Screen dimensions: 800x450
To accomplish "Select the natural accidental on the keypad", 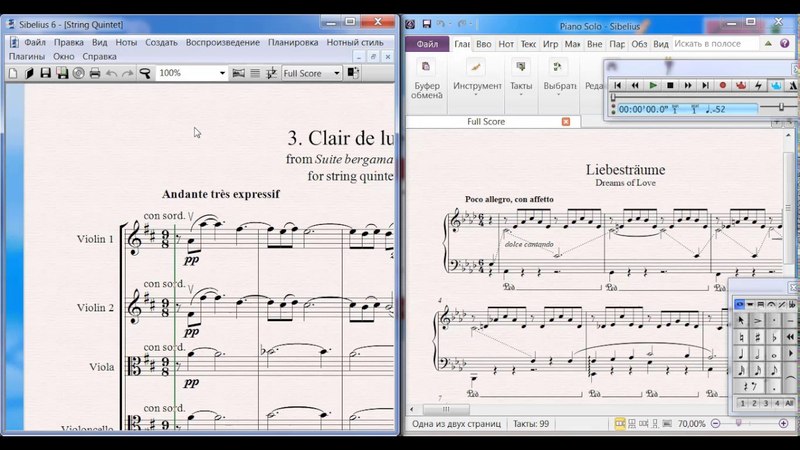I will [740, 337].
